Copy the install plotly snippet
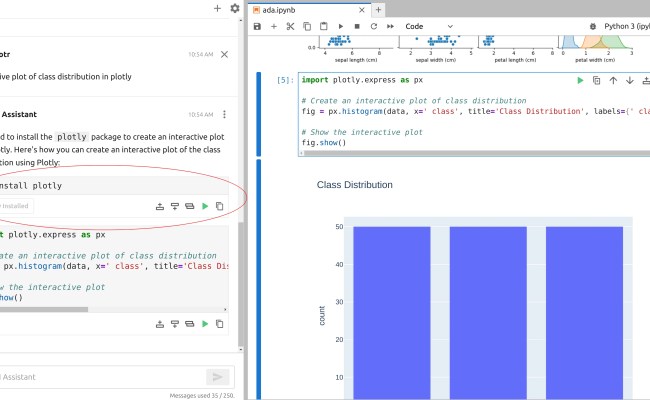Screen dimensions: 650x400 click(220, 206)
